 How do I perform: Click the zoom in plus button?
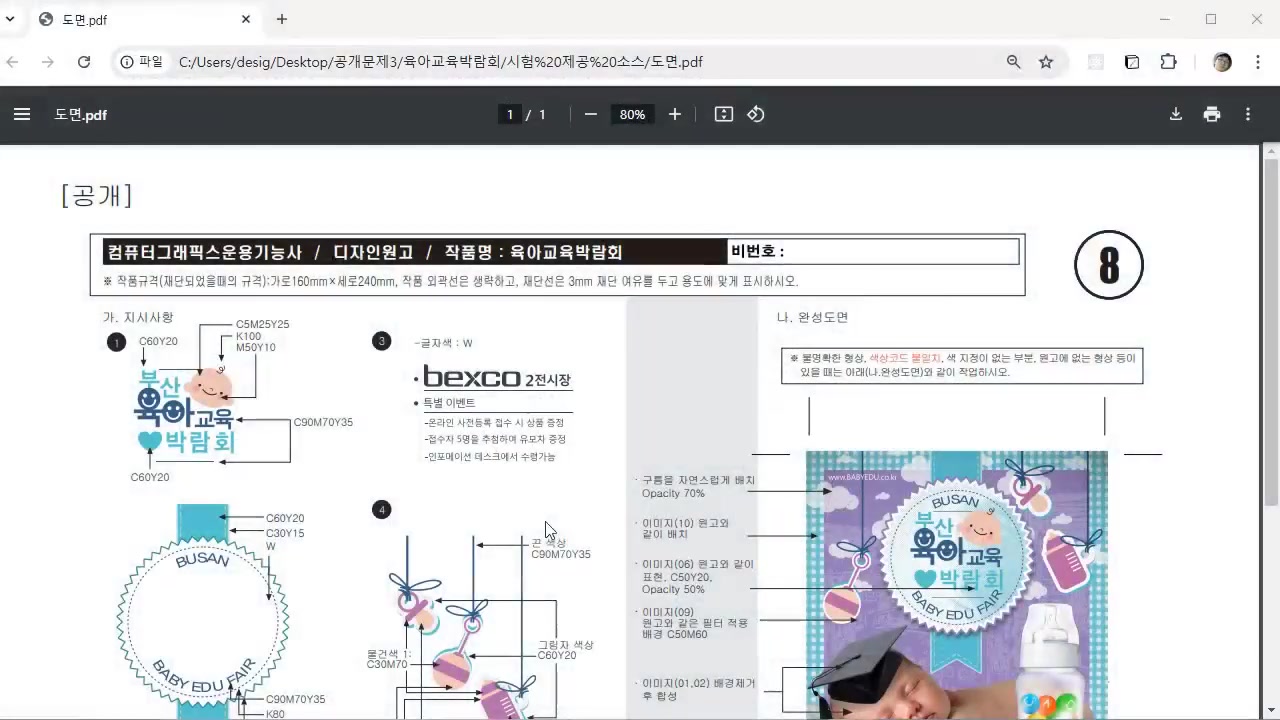(x=674, y=114)
